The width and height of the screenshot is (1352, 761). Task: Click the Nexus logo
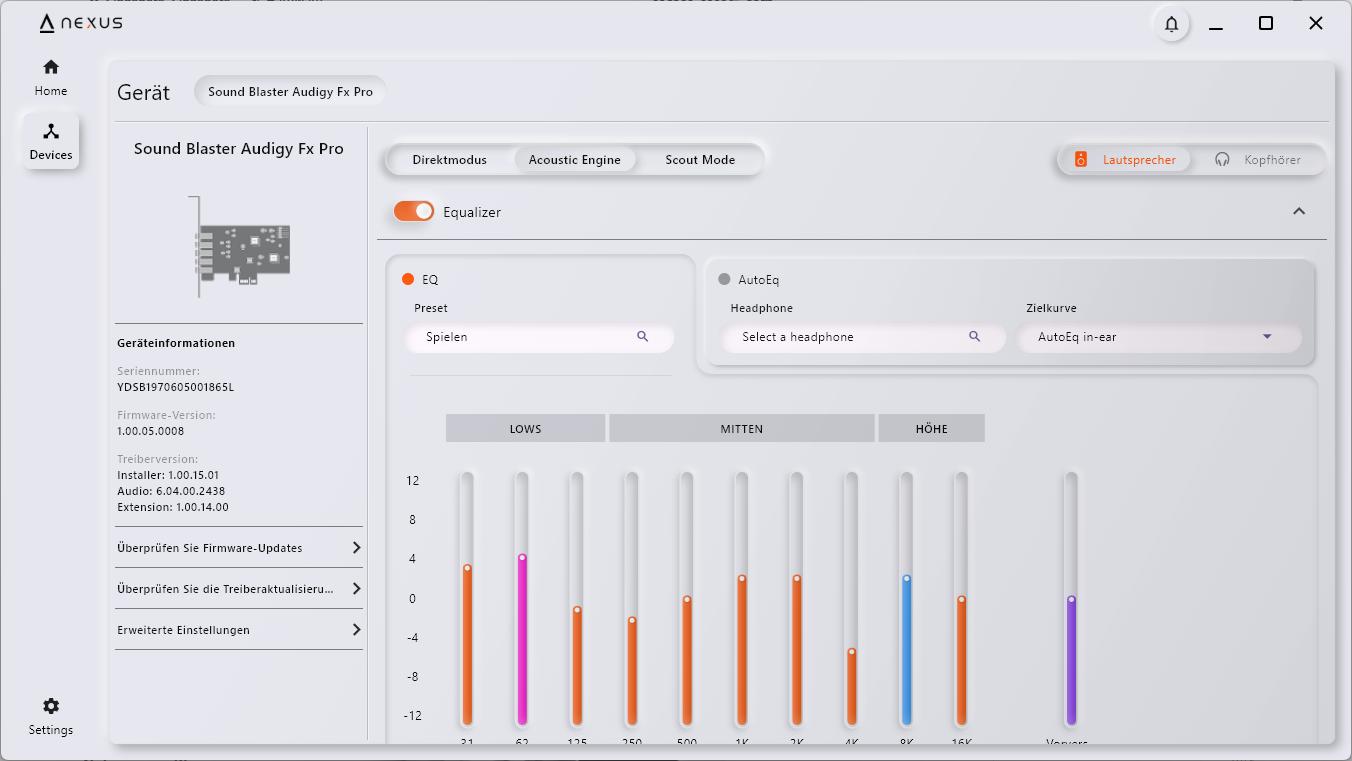(81, 23)
